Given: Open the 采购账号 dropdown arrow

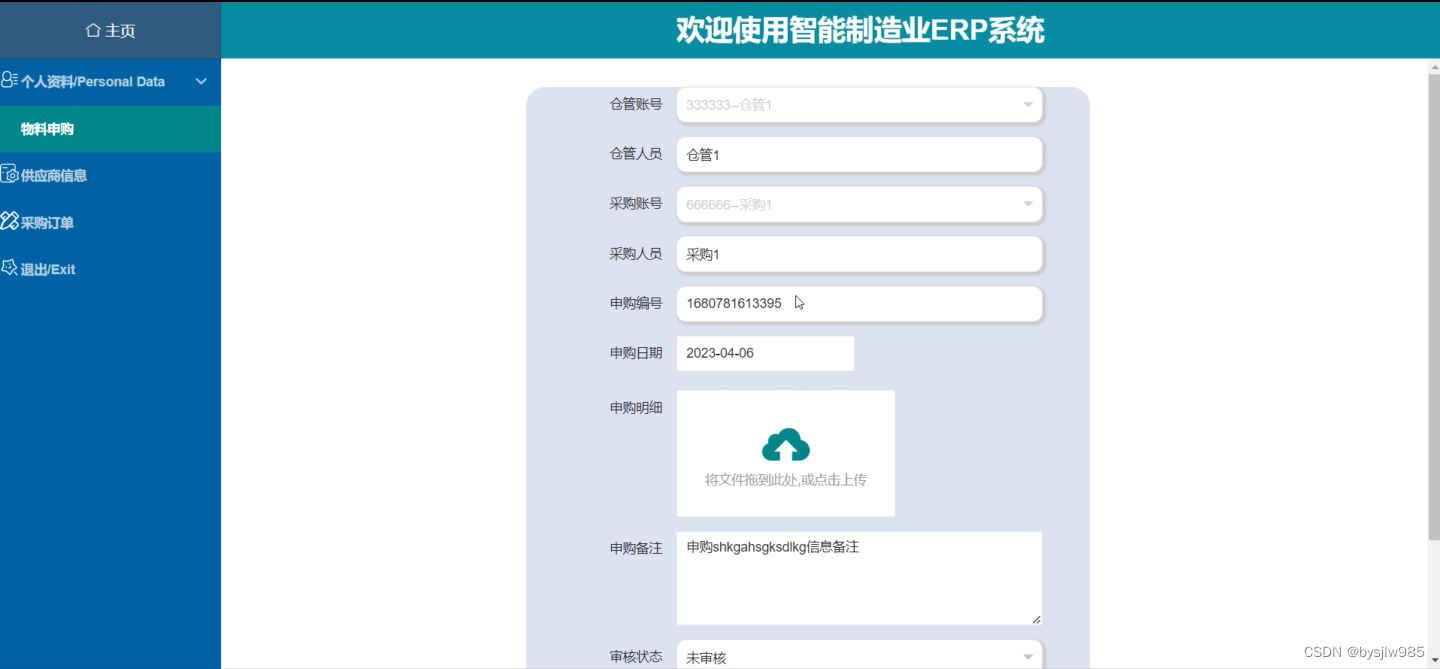Looking at the screenshot, I should click(x=1027, y=205).
